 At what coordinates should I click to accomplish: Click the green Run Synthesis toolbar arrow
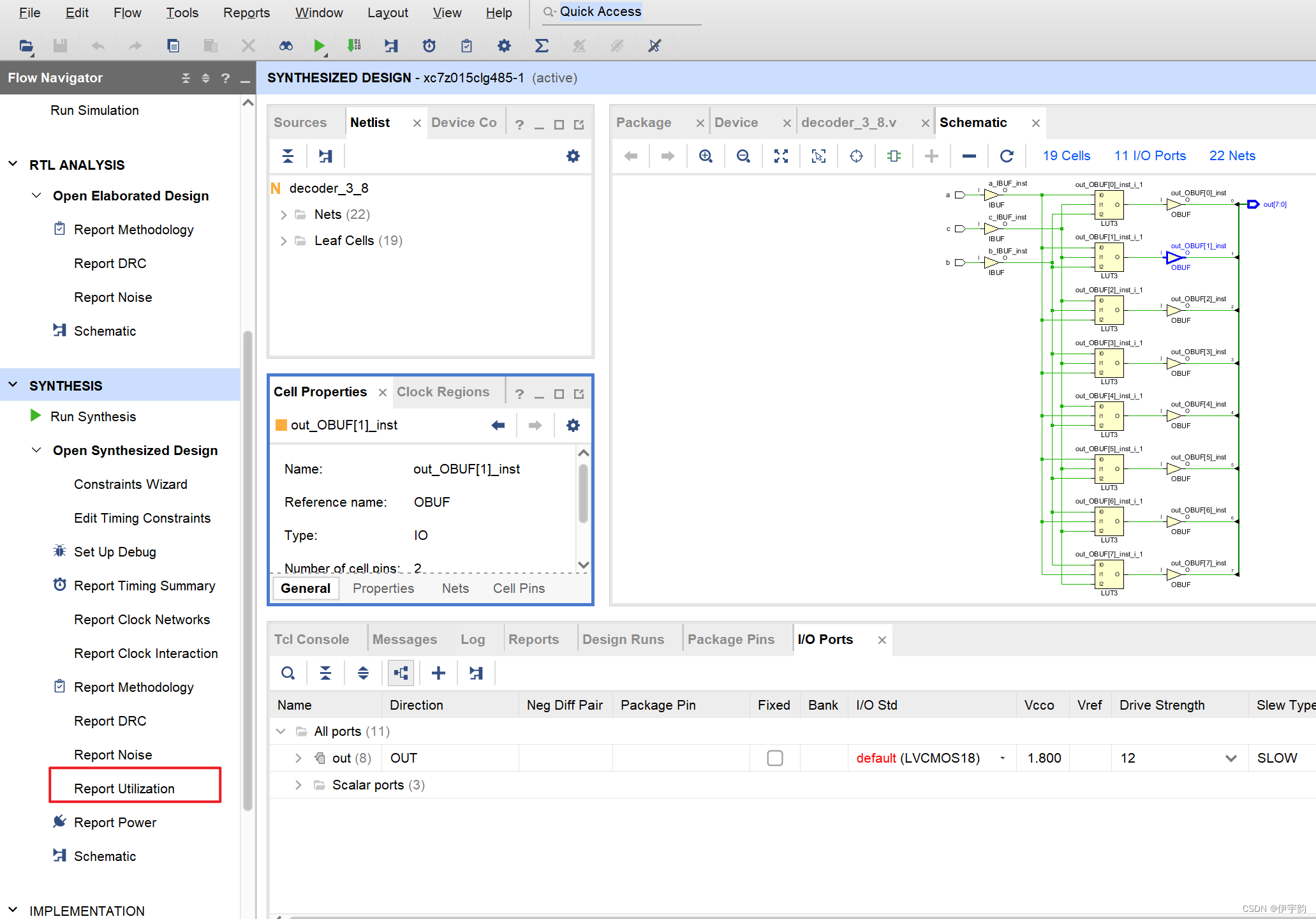pos(319,46)
